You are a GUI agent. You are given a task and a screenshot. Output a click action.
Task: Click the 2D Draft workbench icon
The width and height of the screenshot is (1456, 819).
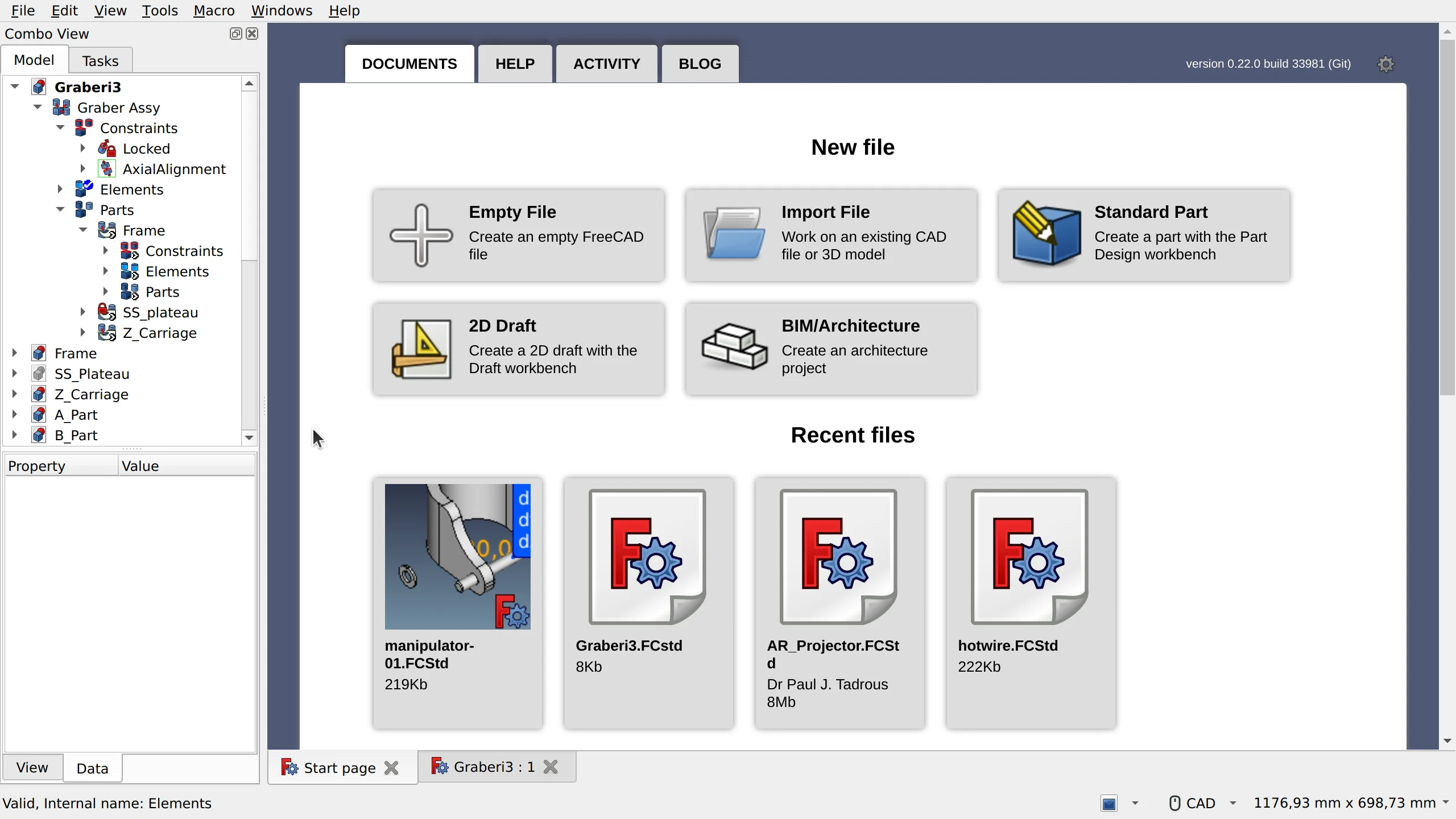point(420,348)
